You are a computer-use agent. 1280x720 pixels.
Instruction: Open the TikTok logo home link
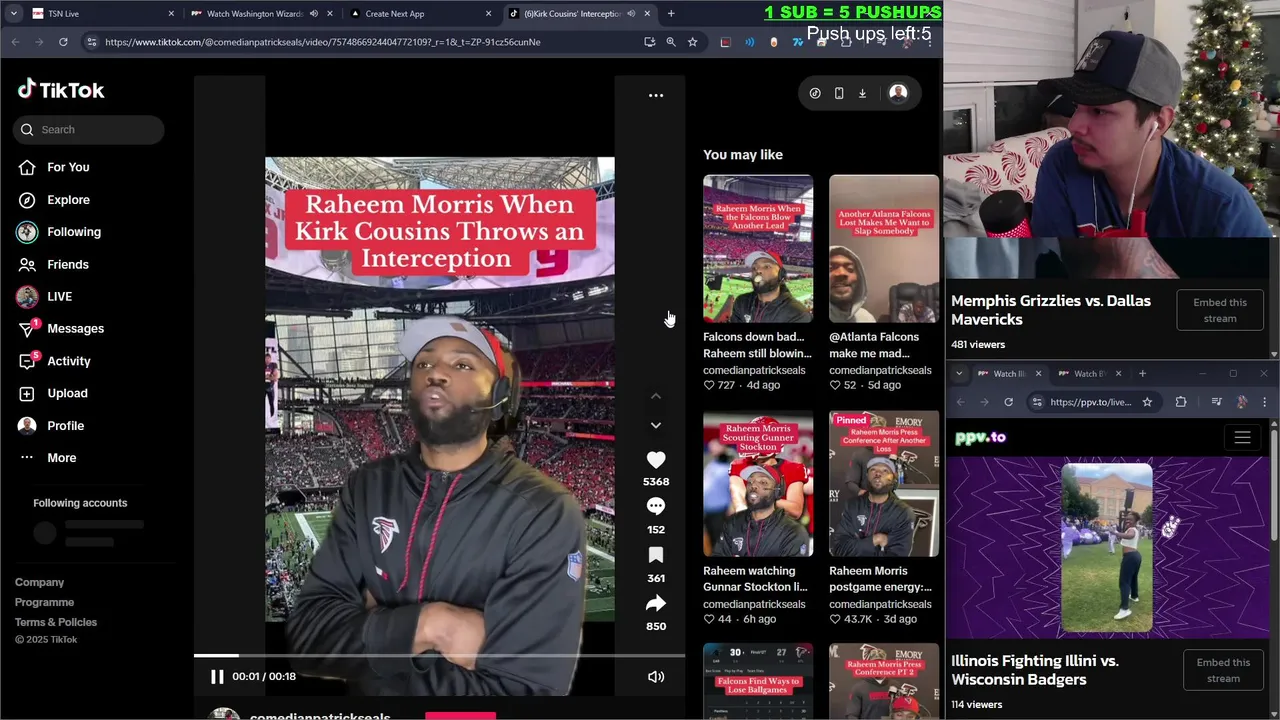[x=61, y=90]
